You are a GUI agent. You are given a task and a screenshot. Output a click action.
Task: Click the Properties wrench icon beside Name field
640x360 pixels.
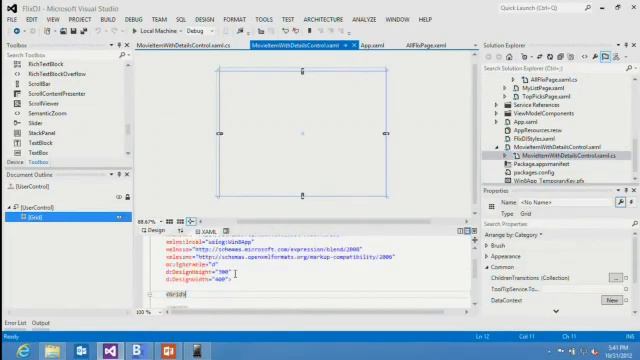click(620, 202)
